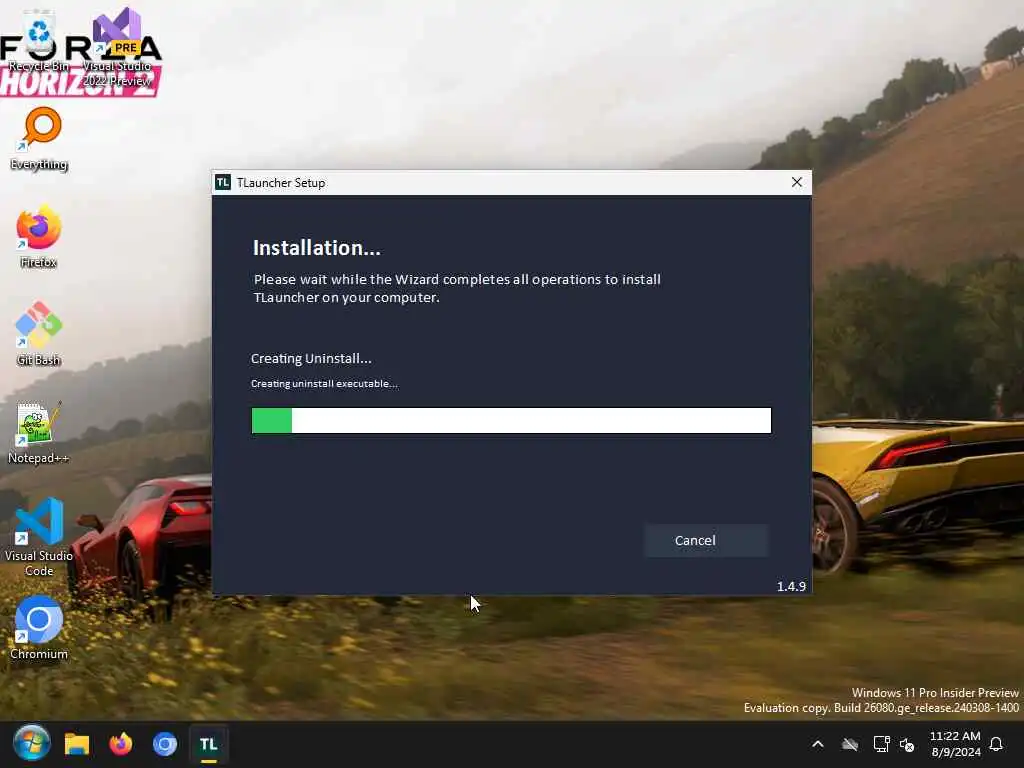The height and width of the screenshot is (768, 1024).
Task: Open the Start menu orb
Action: click(31, 743)
